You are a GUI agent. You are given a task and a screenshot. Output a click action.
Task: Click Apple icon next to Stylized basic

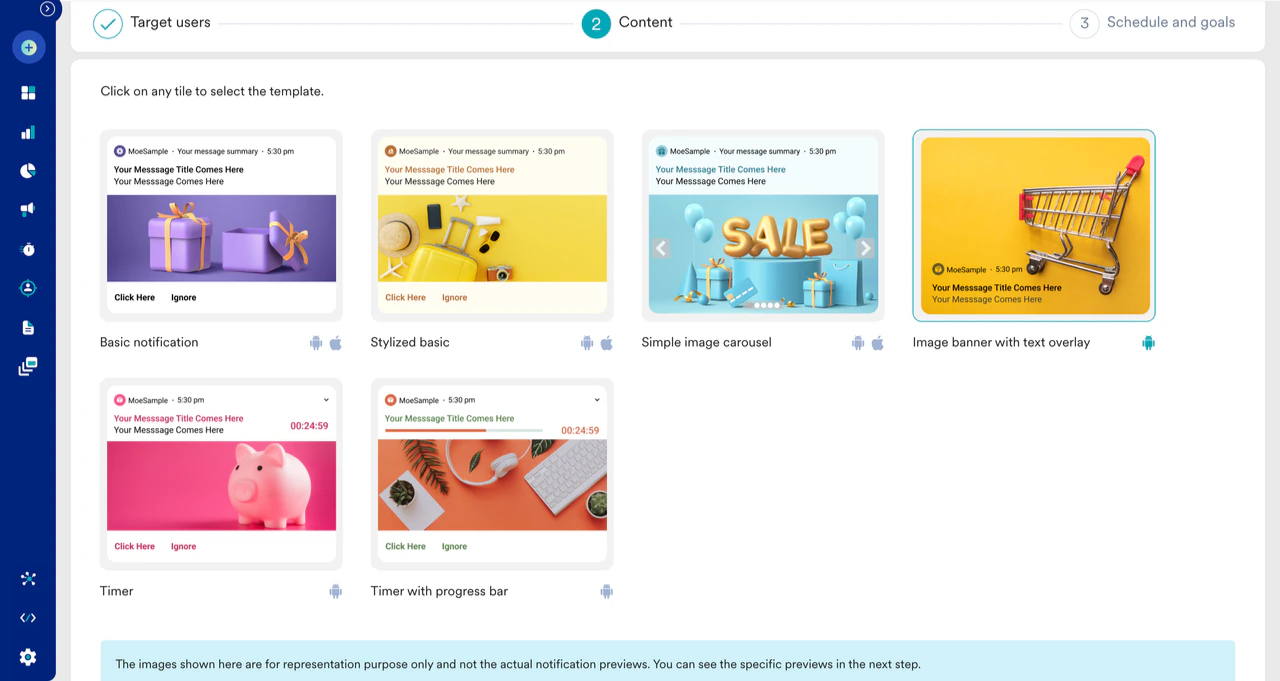pyautogui.click(x=607, y=343)
